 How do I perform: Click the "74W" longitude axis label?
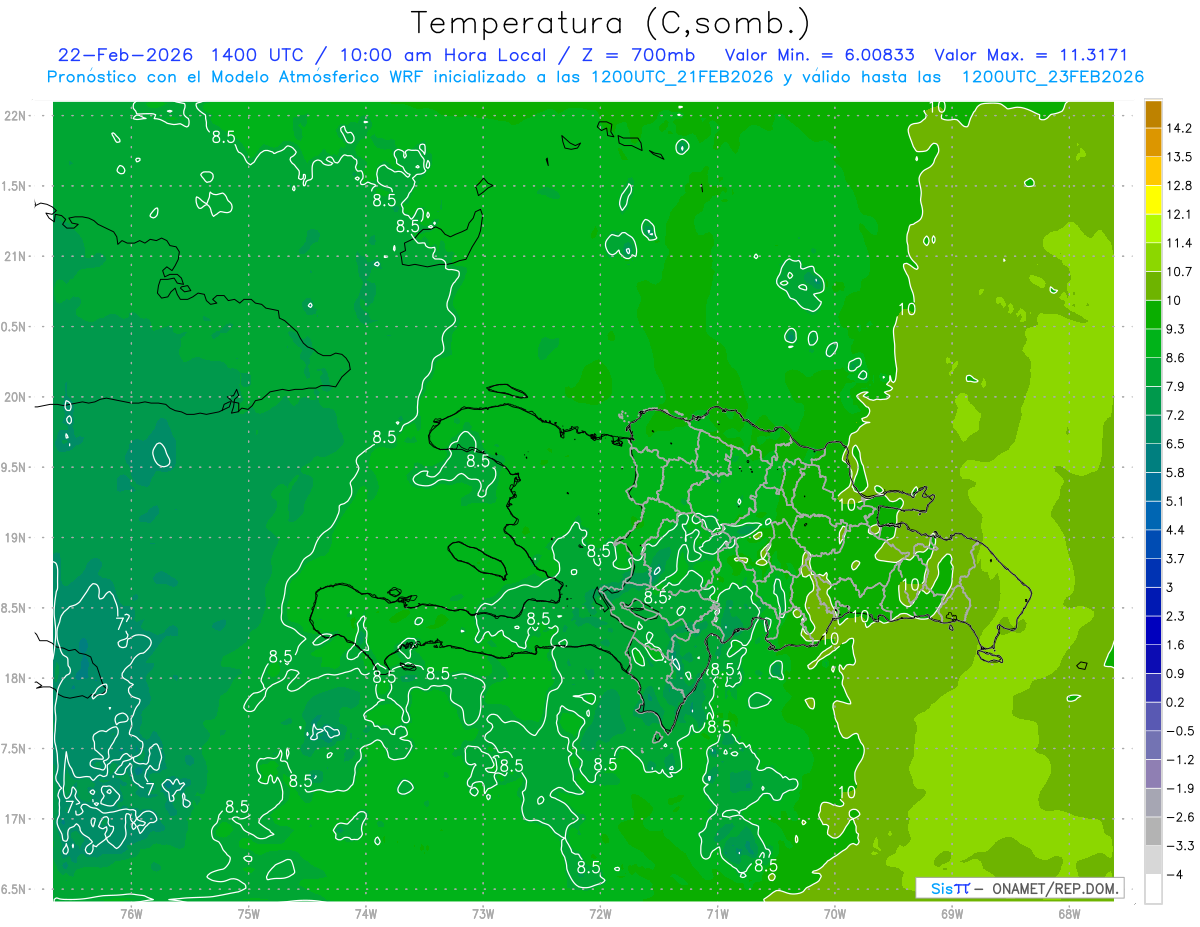point(366,915)
